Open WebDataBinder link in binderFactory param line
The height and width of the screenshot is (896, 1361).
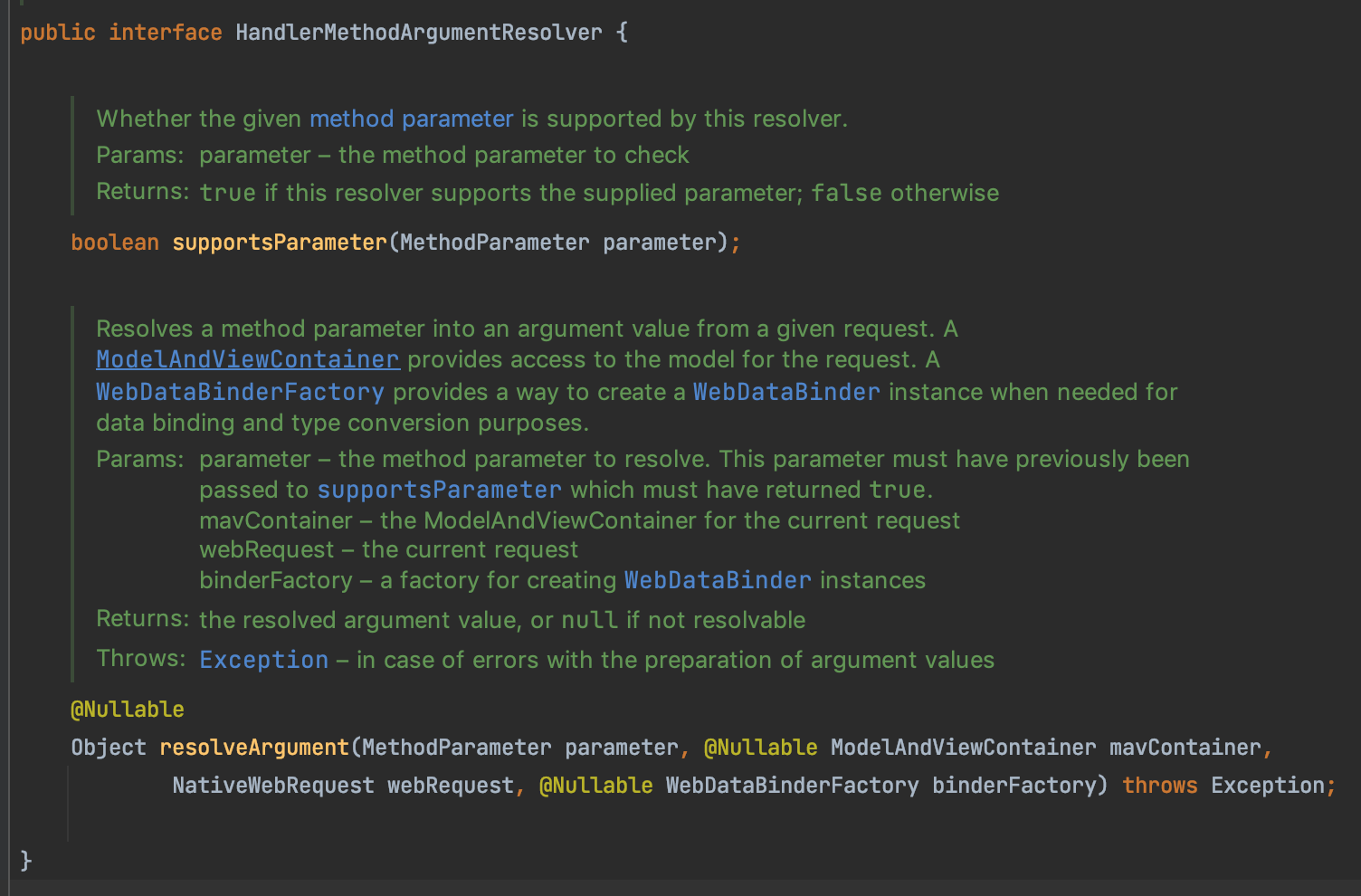(x=718, y=580)
